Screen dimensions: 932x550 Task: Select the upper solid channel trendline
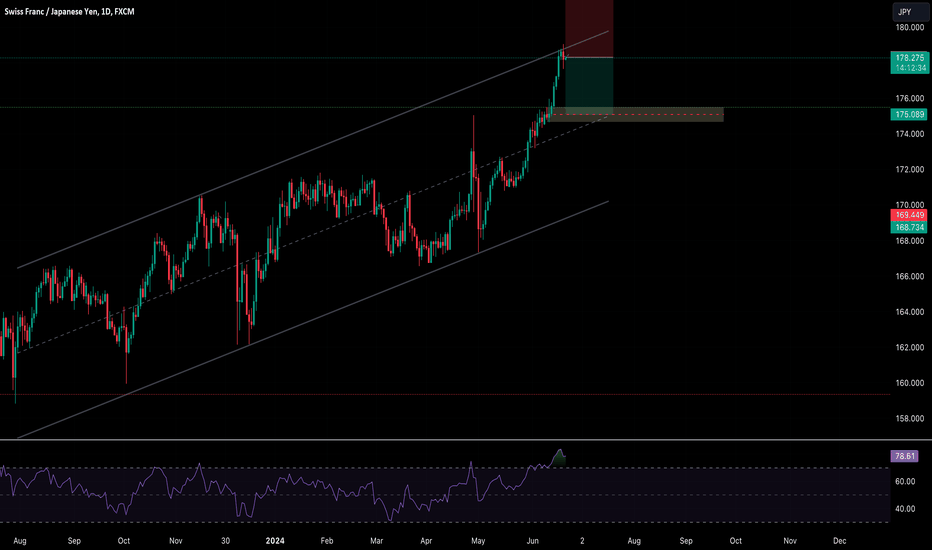(313, 149)
